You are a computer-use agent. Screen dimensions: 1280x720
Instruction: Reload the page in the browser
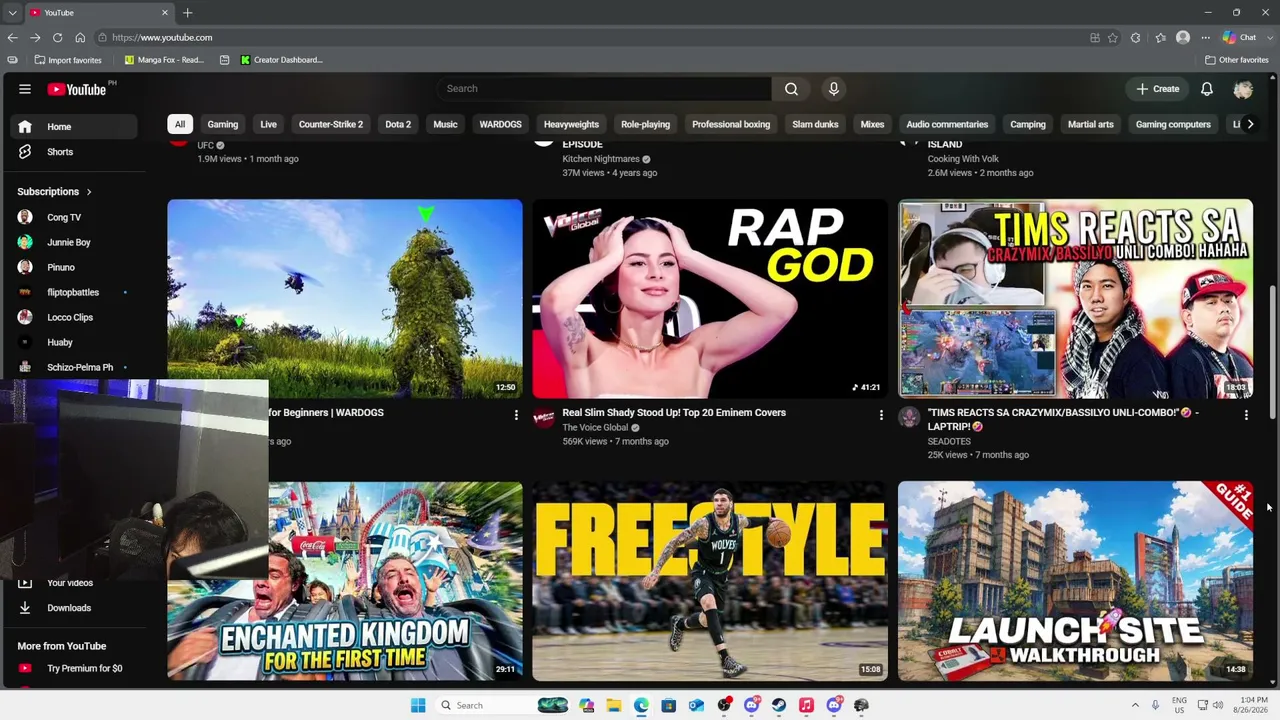(57, 38)
